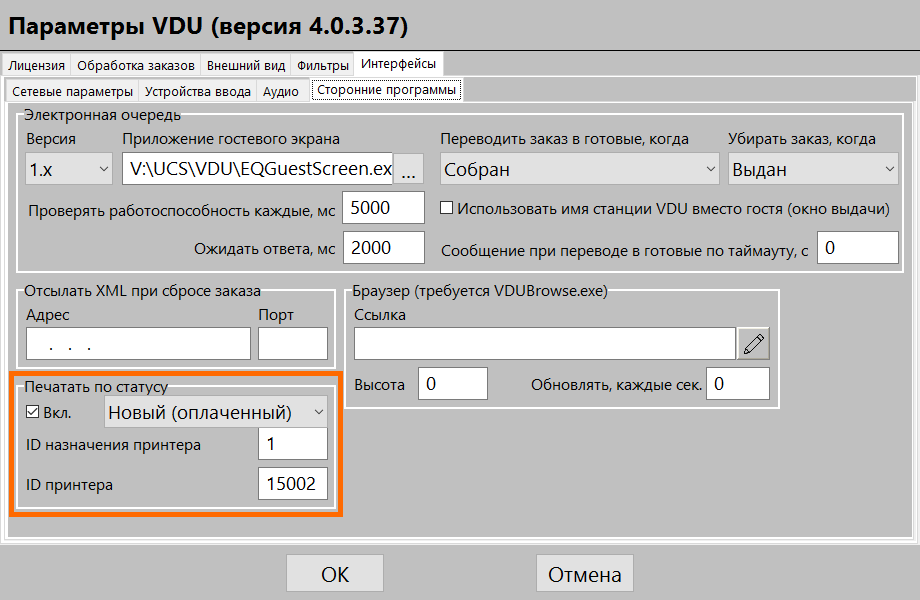Screen dimensions: 920x600
Task: Enable the Вкл. checkbox in Печатать по статусу
Action: coord(33,412)
